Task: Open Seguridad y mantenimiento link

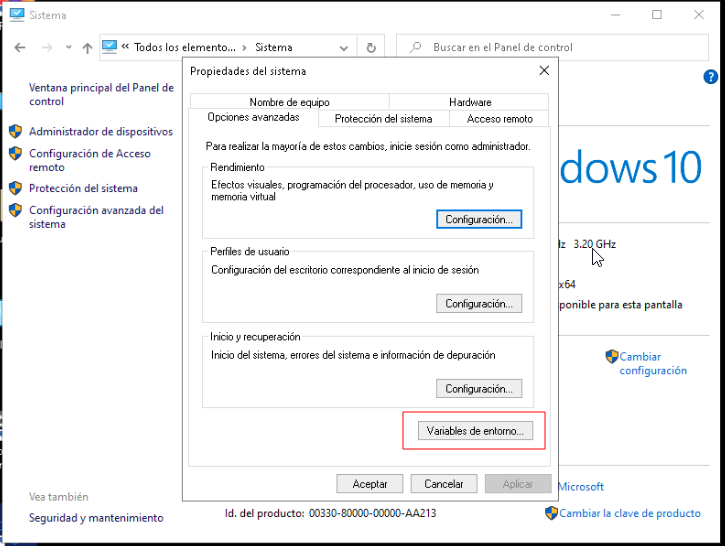Action: coord(96,518)
